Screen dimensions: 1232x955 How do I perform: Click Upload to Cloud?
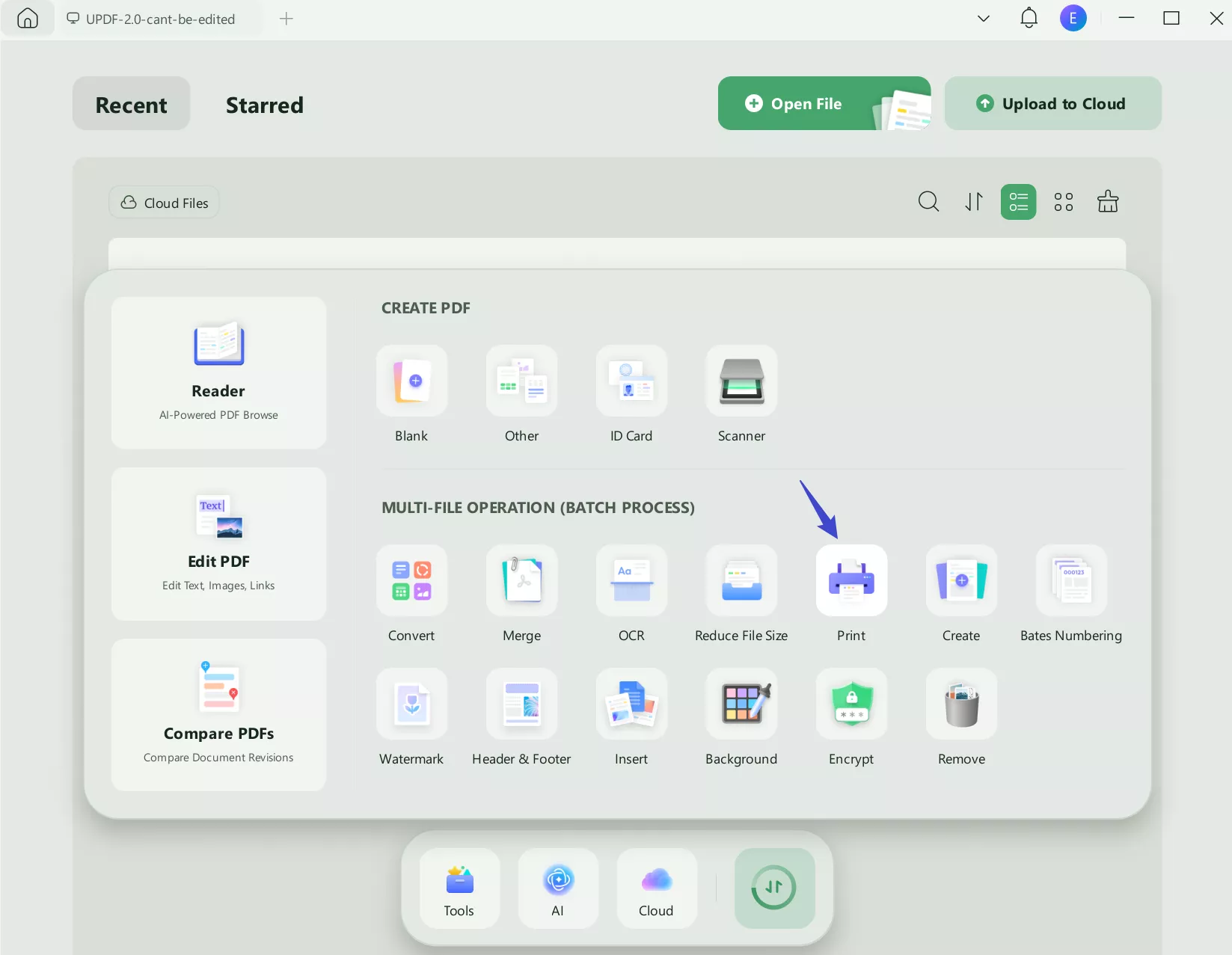tap(1052, 103)
